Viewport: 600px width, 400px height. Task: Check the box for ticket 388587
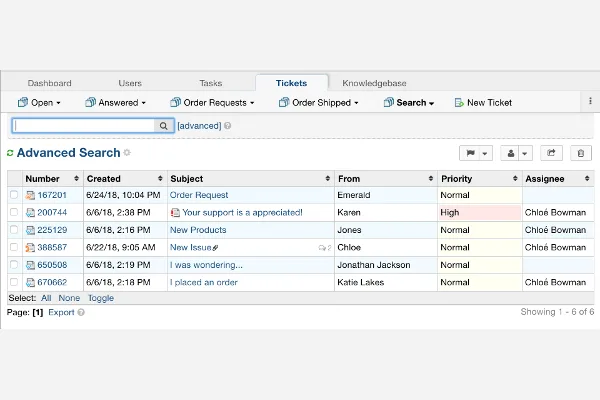pos(14,247)
